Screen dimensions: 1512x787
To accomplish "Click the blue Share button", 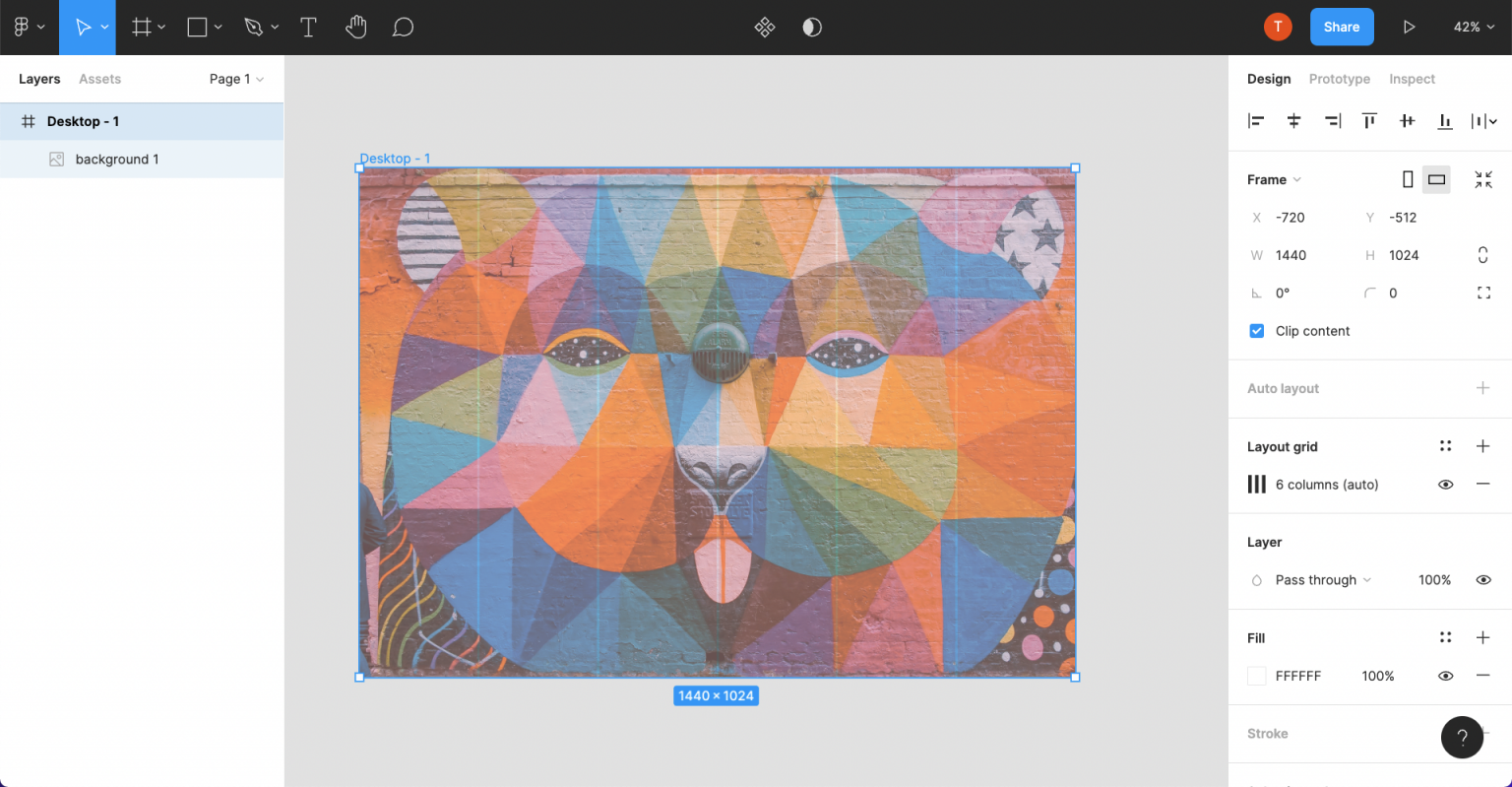I will 1341,28.
